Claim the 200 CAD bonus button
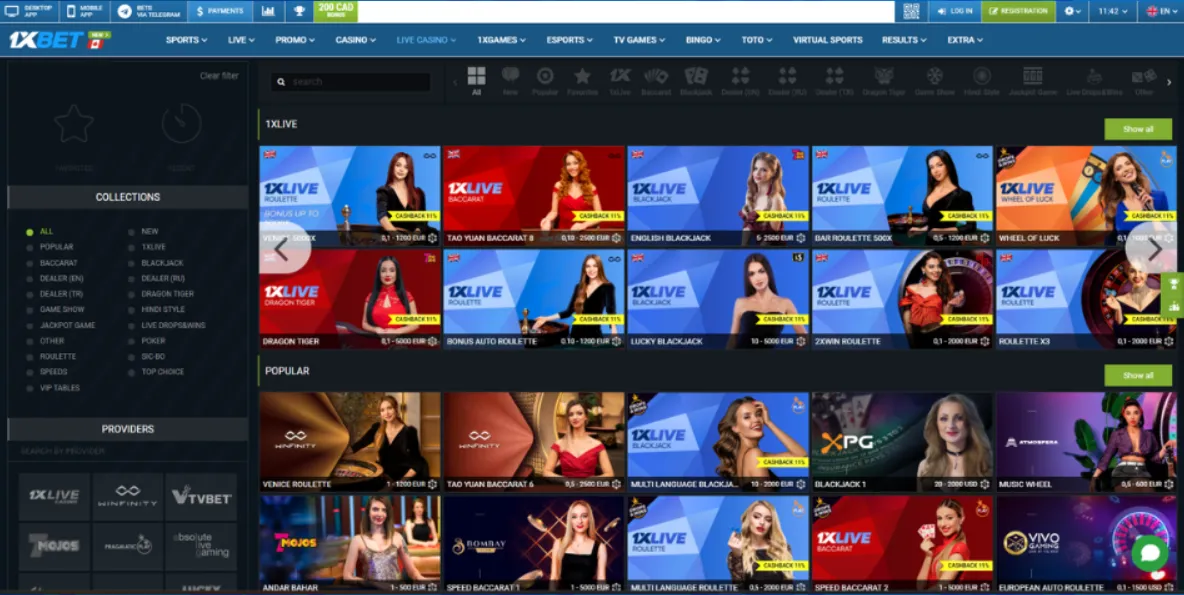The image size is (1184, 595). click(335, 11)
